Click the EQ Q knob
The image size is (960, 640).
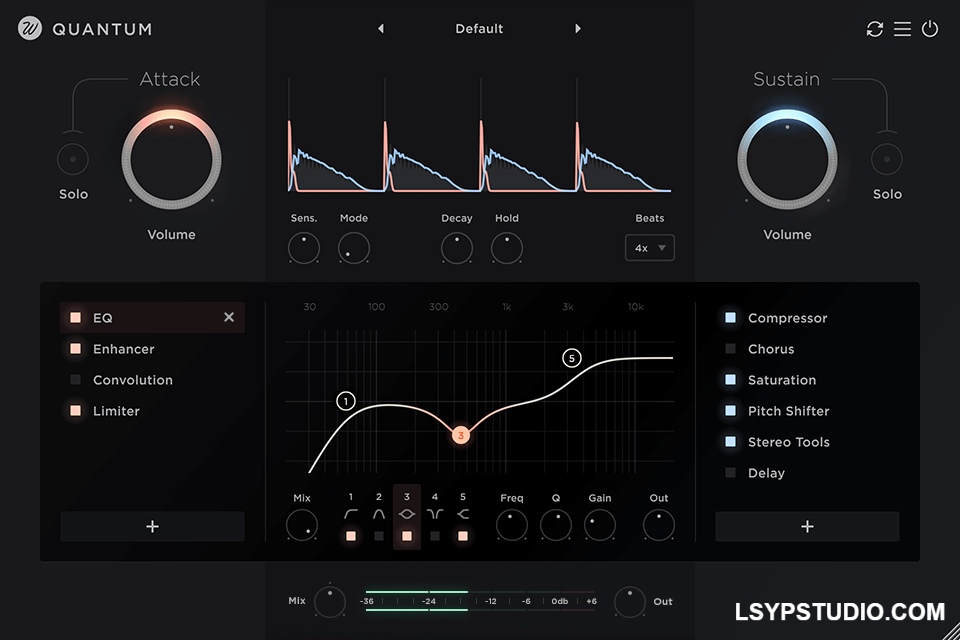click(x=556, y=525)
